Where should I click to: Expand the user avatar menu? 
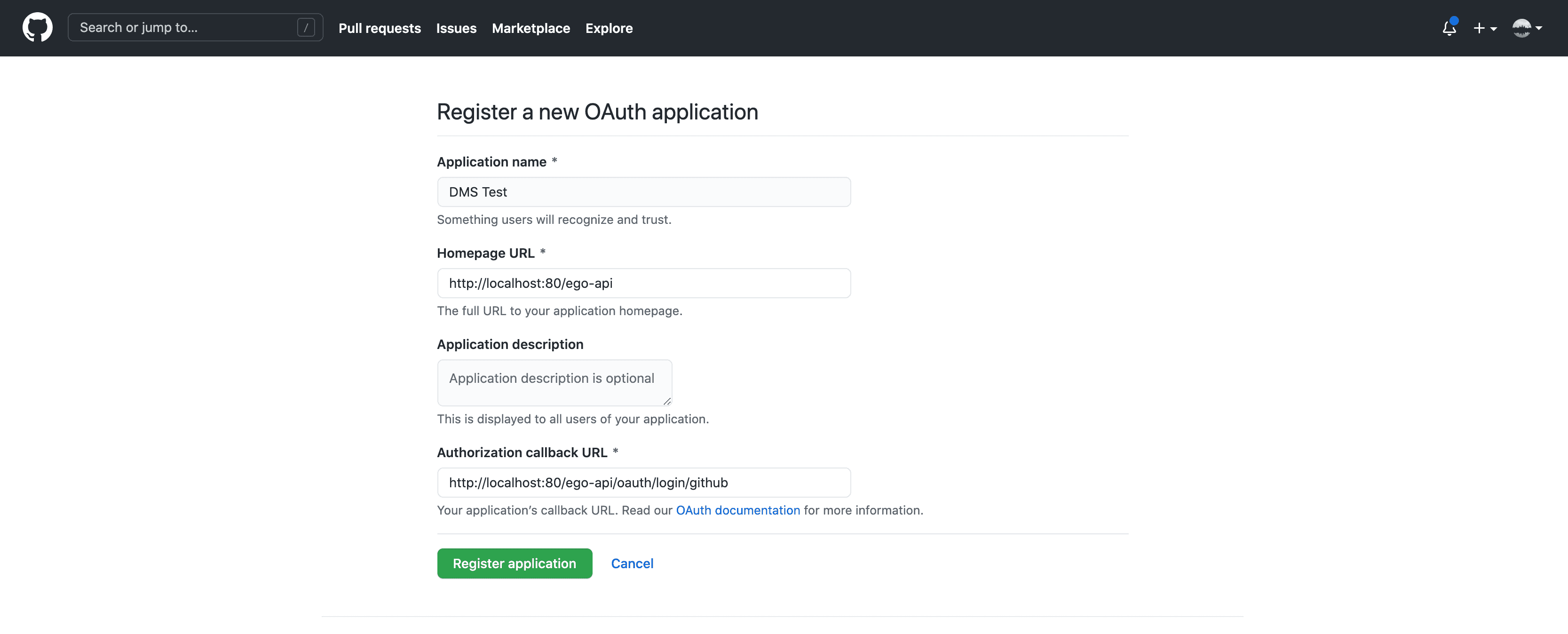(x=1527, y=28)
